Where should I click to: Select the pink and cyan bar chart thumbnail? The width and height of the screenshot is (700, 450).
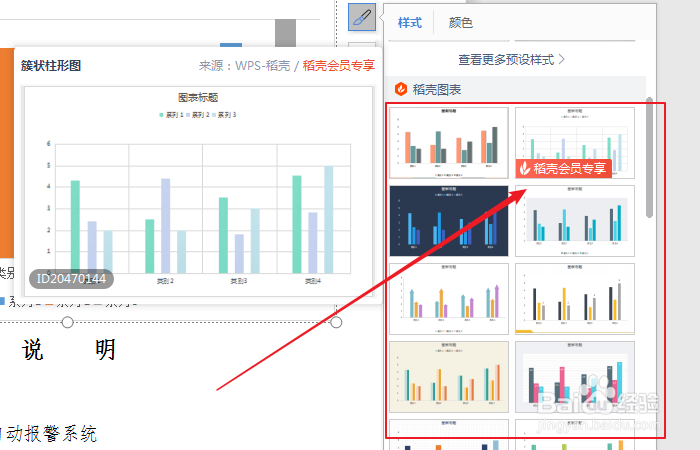pos(575,377)
